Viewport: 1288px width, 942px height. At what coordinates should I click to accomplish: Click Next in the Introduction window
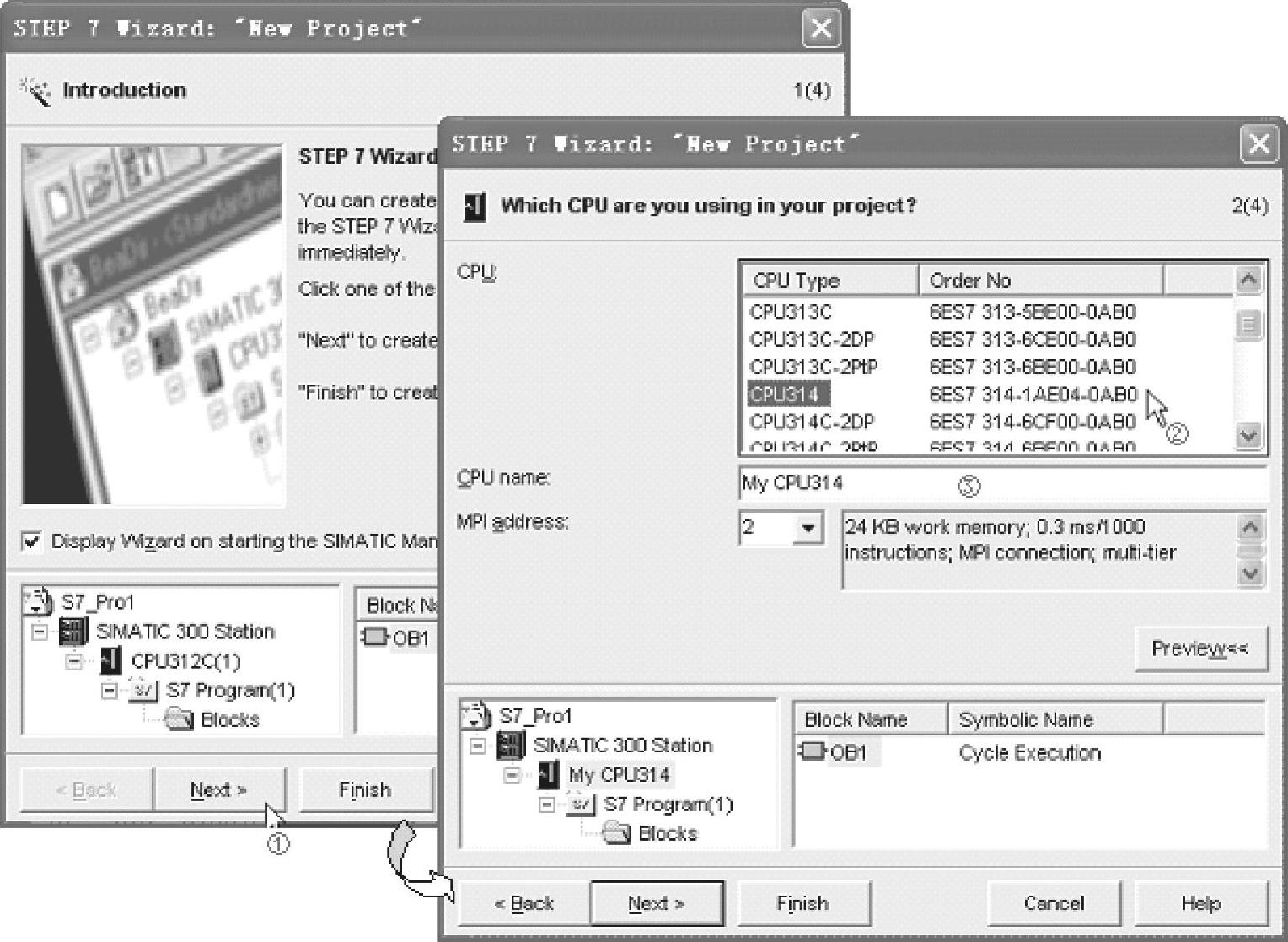click(219, 790)
